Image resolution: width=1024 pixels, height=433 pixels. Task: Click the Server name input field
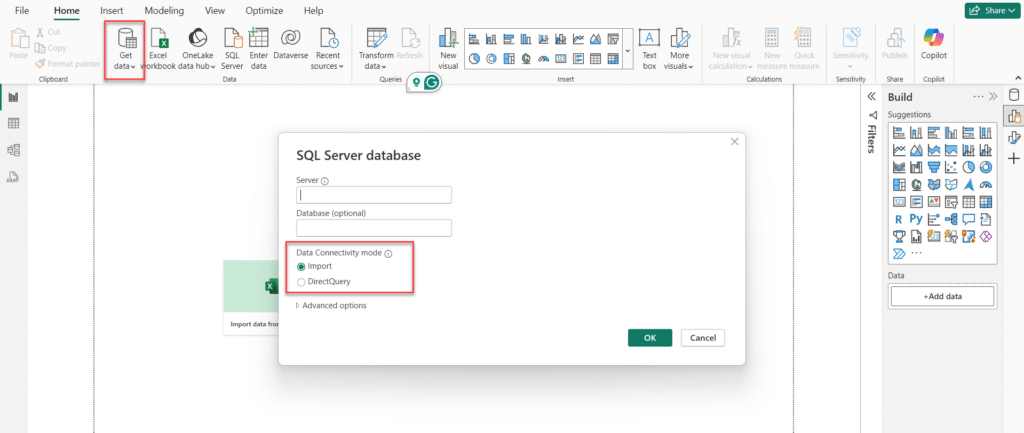(374, 195)
